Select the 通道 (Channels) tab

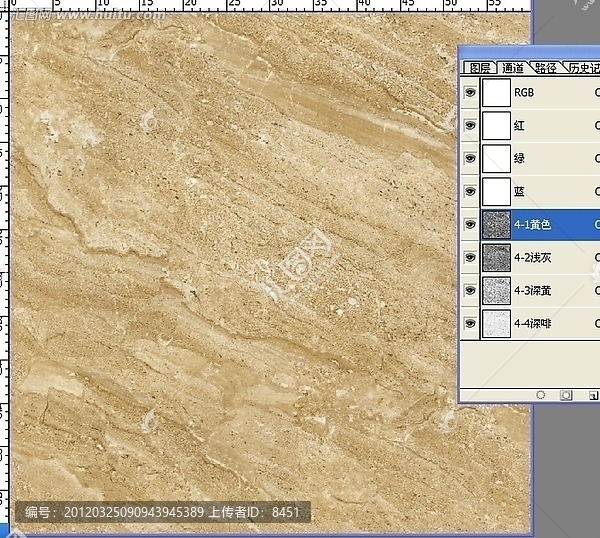pos(513,68)
